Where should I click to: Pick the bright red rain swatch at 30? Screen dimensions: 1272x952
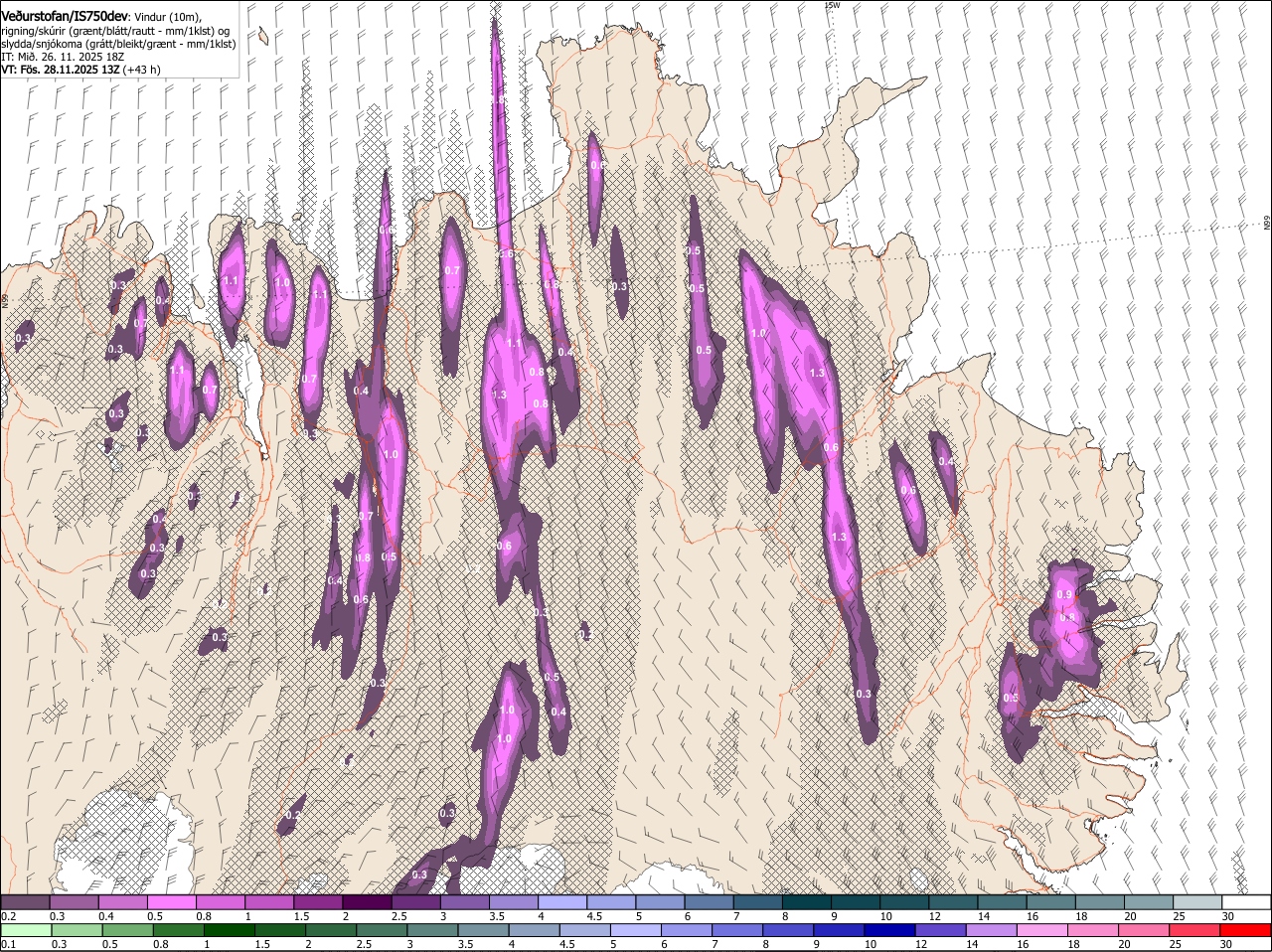click(x=1246, y=930)
